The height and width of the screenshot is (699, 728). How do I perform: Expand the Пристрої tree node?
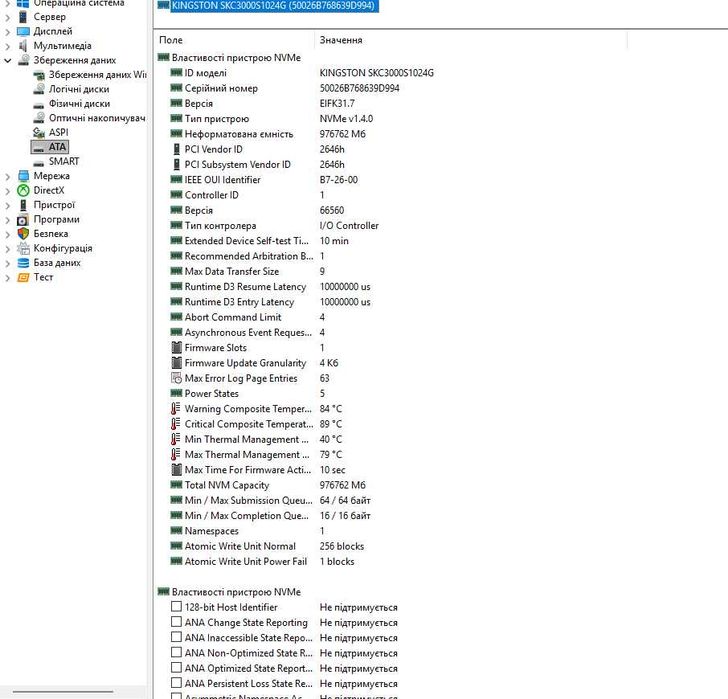click(7, 205)
